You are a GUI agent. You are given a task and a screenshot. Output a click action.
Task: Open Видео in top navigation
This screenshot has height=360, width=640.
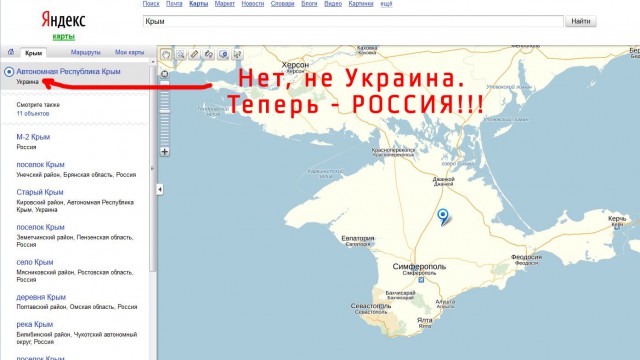pos(333,4)
